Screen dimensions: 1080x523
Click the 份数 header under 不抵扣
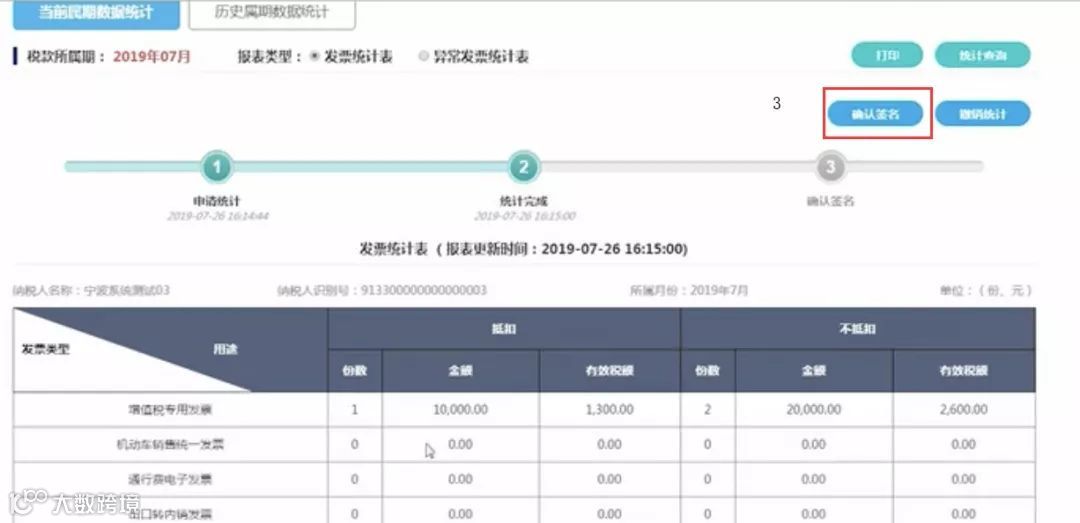pyautogui.click(x=708, y=371)
